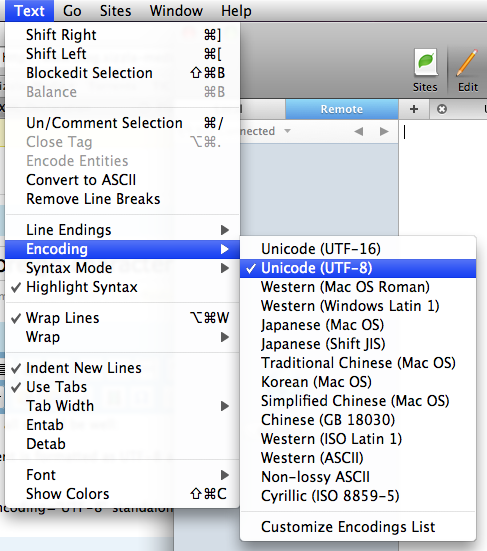Go back with left arrow in browser pane

pos(359,131)
